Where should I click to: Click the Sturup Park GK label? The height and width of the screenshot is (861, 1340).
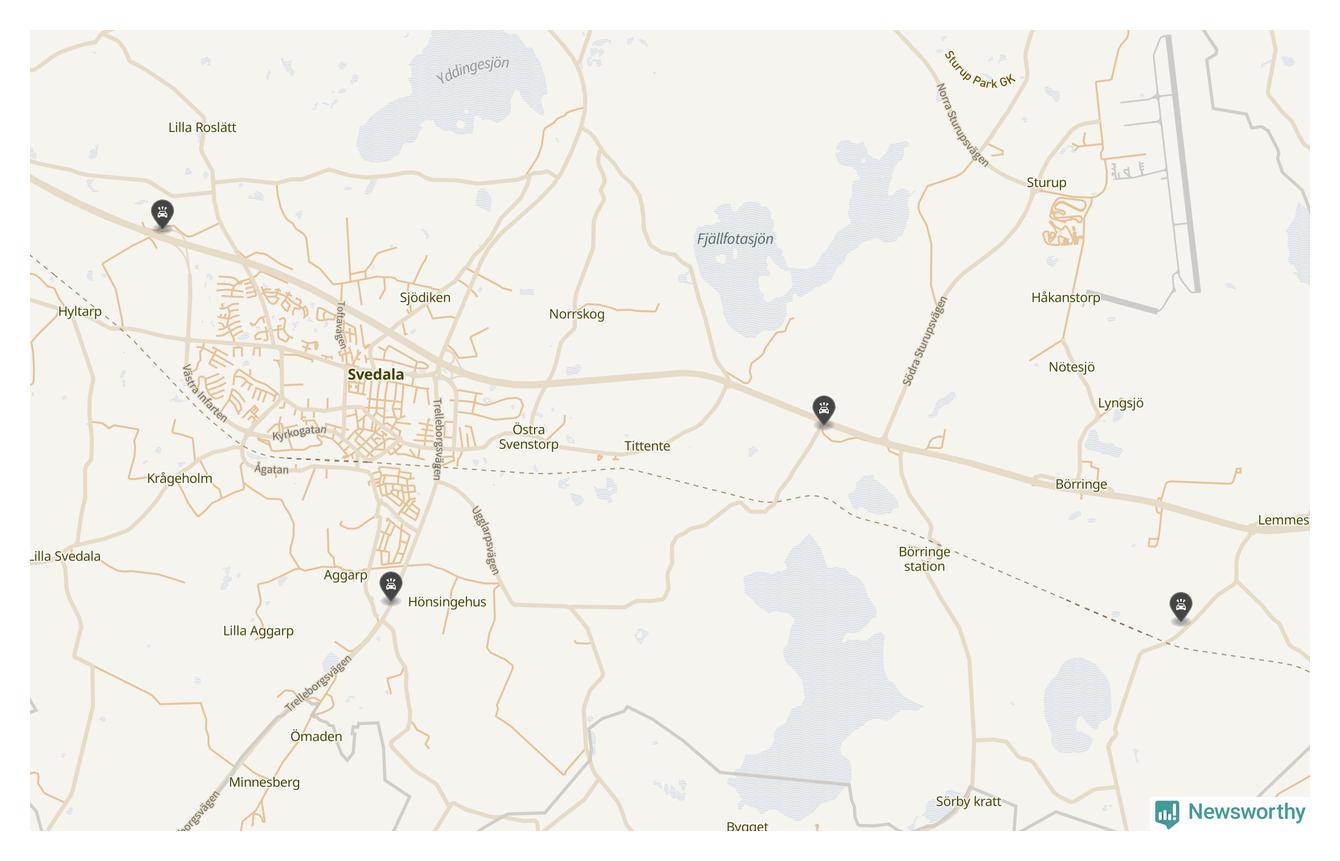[x=979, y=70]
